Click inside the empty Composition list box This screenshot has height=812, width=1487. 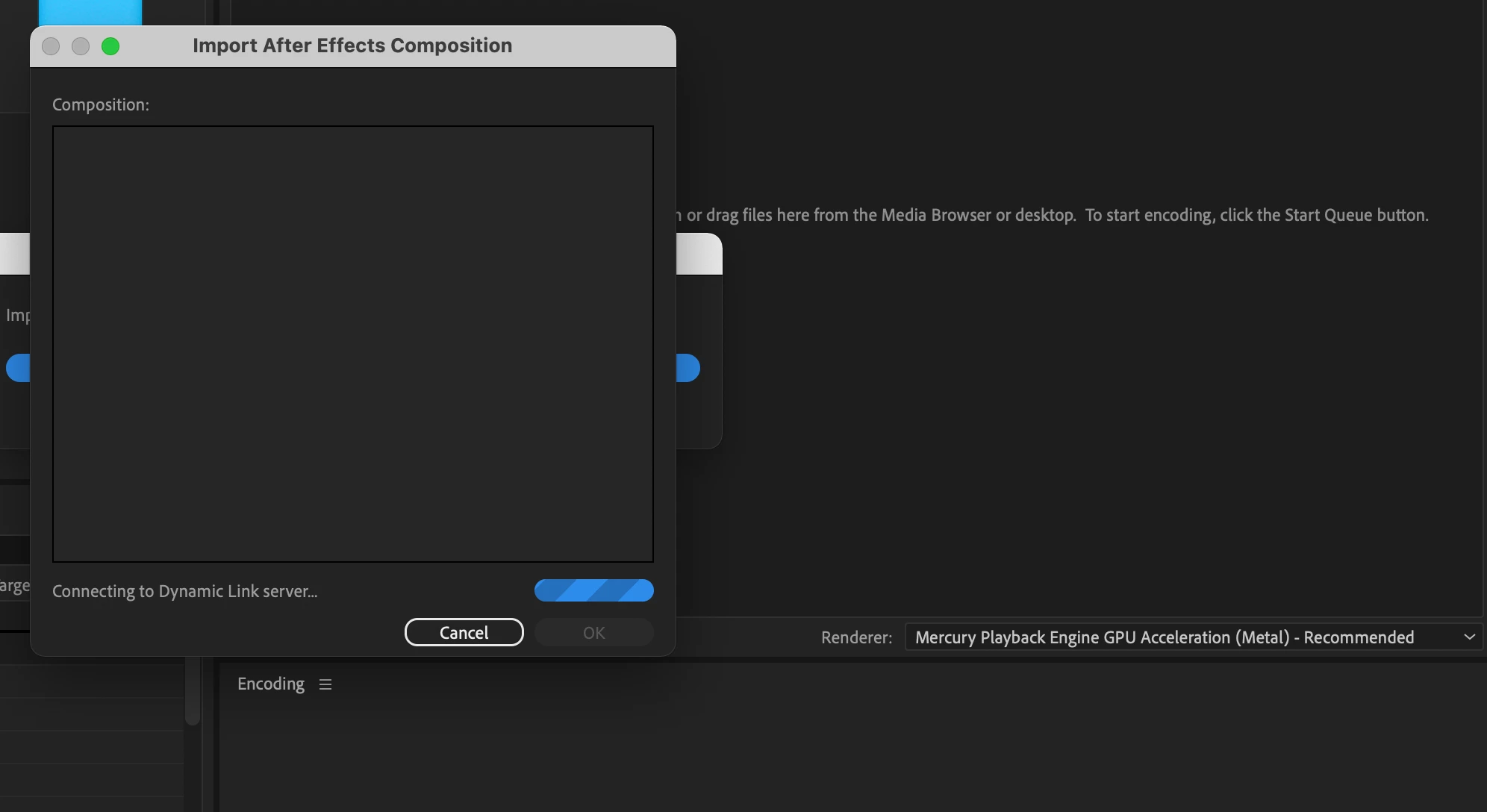coord(352,343)
